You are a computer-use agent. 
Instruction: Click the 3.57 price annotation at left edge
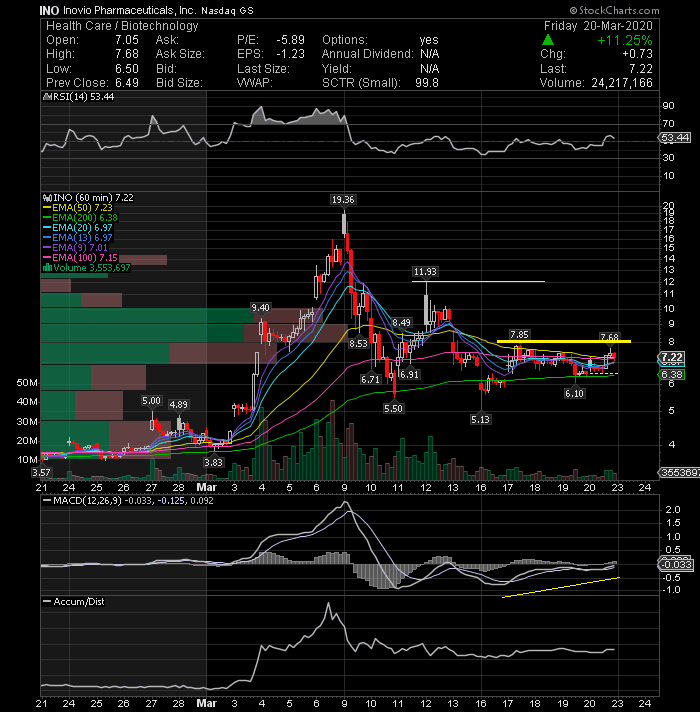tap(41, 473)
